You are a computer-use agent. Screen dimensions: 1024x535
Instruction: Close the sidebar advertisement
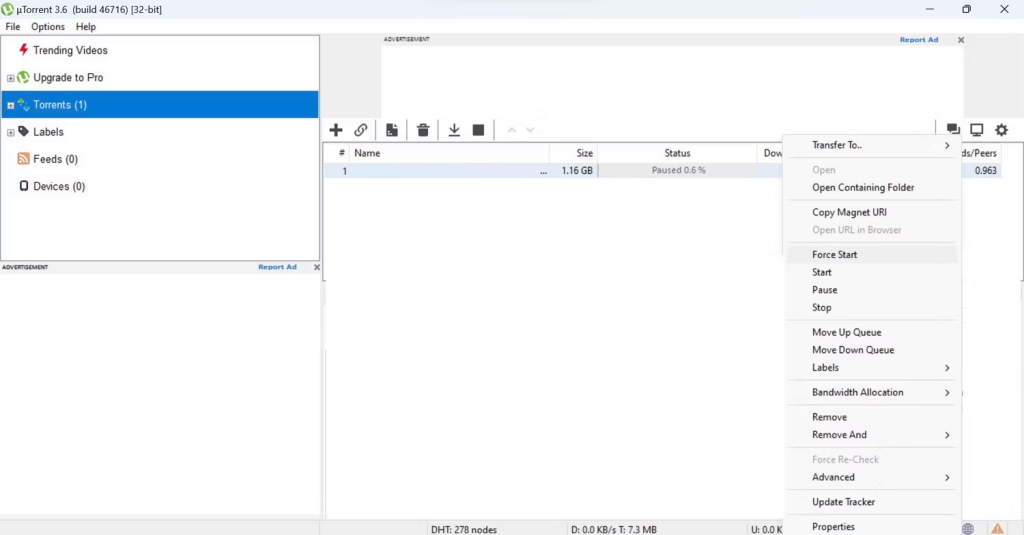click(x=317, y=267)
